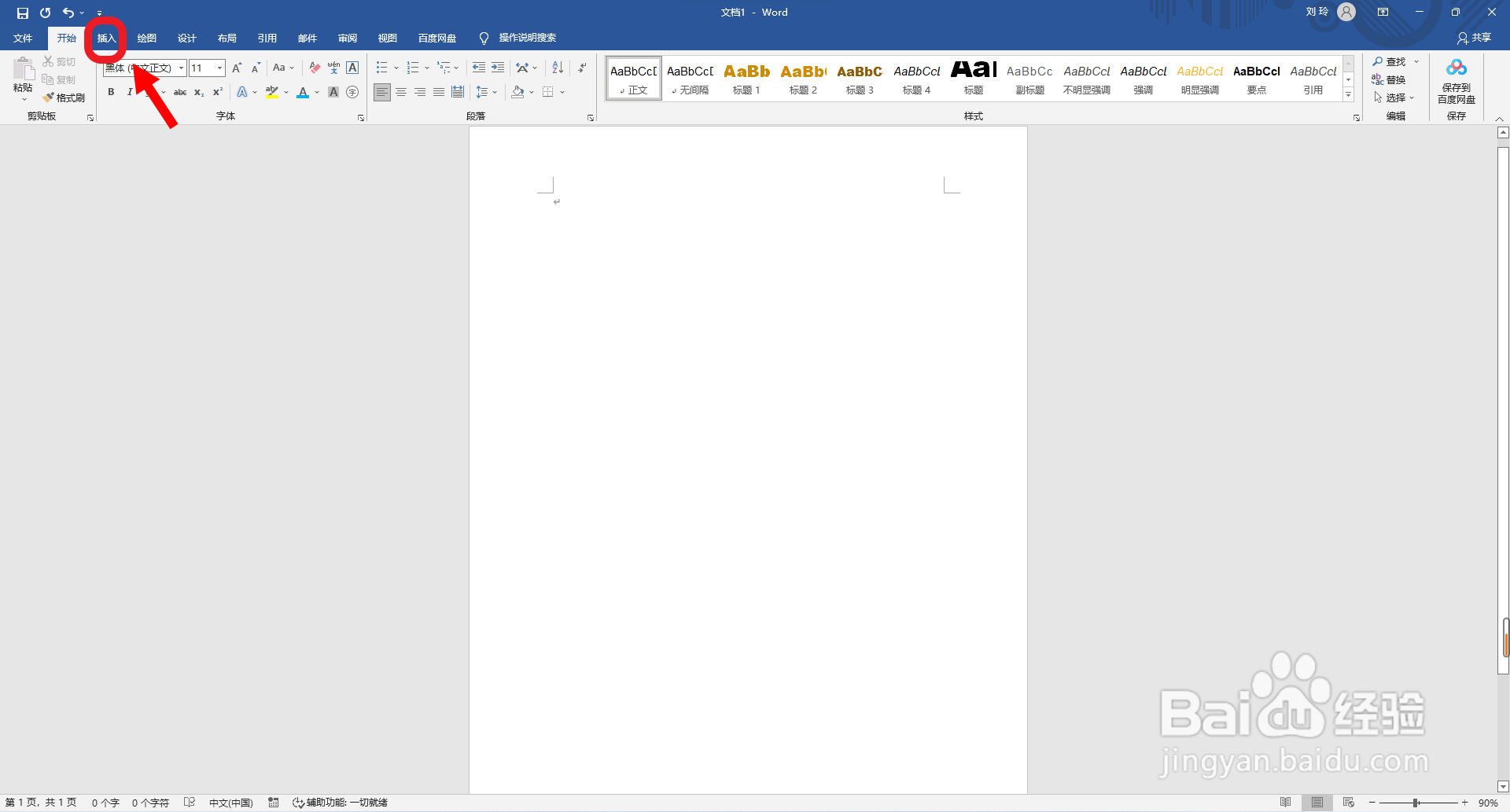Click the 格式刷 format painter
Viewport: 1510px width, 812px height.
tap(64, 97)
